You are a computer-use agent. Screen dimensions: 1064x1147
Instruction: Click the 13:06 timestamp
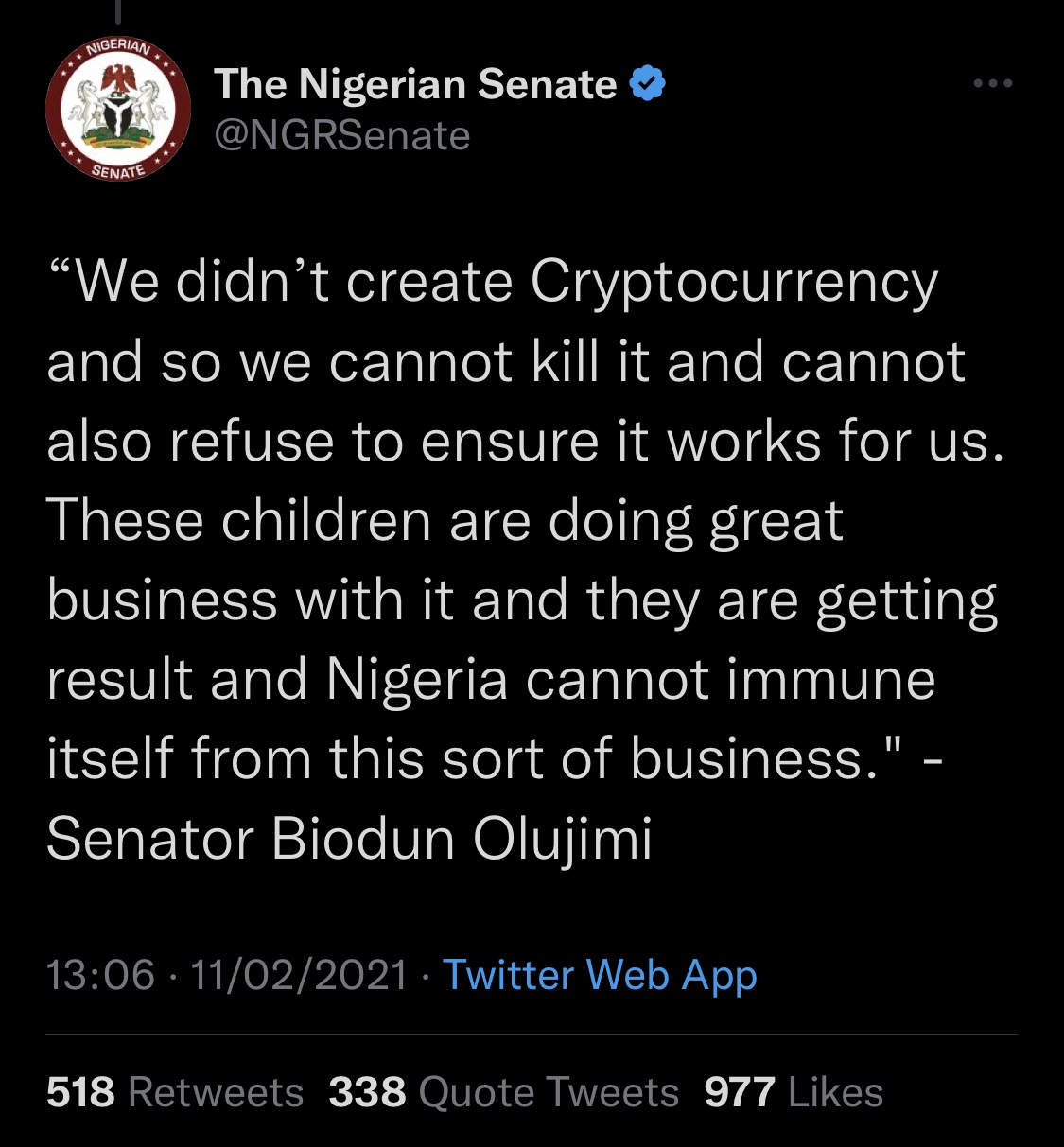coord(100,975)
